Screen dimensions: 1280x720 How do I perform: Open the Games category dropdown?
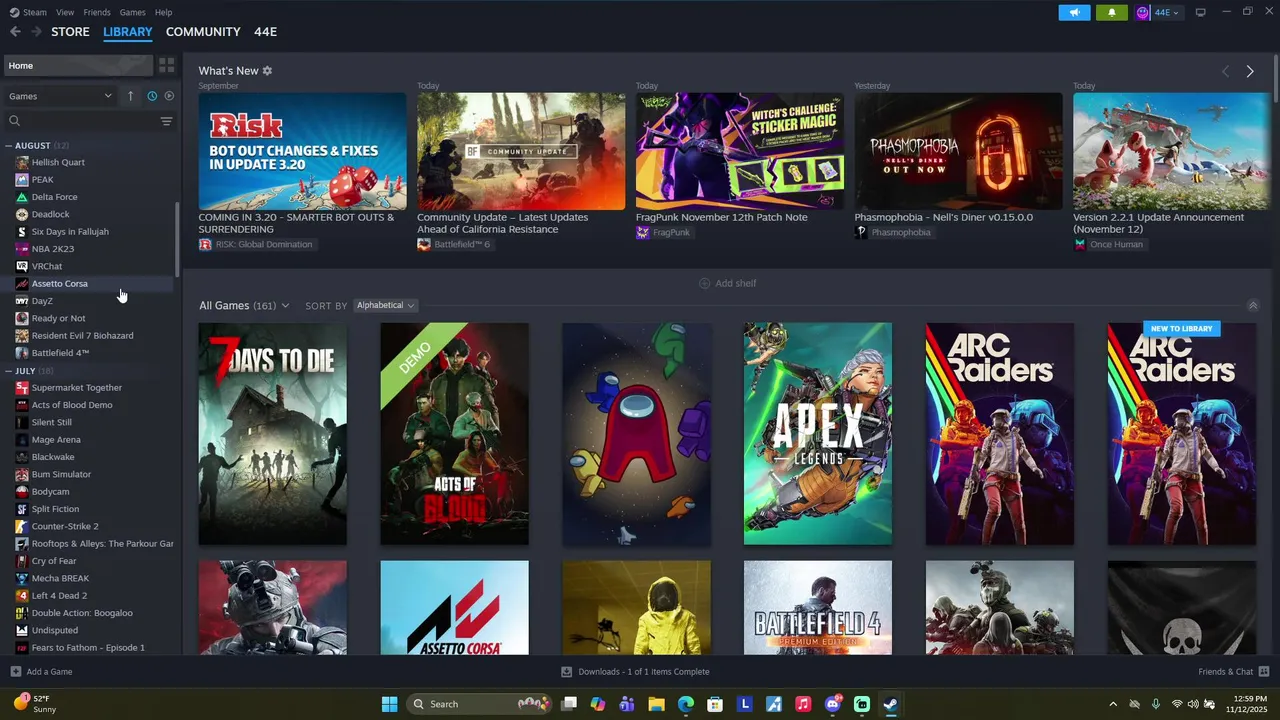click(60, 96)
